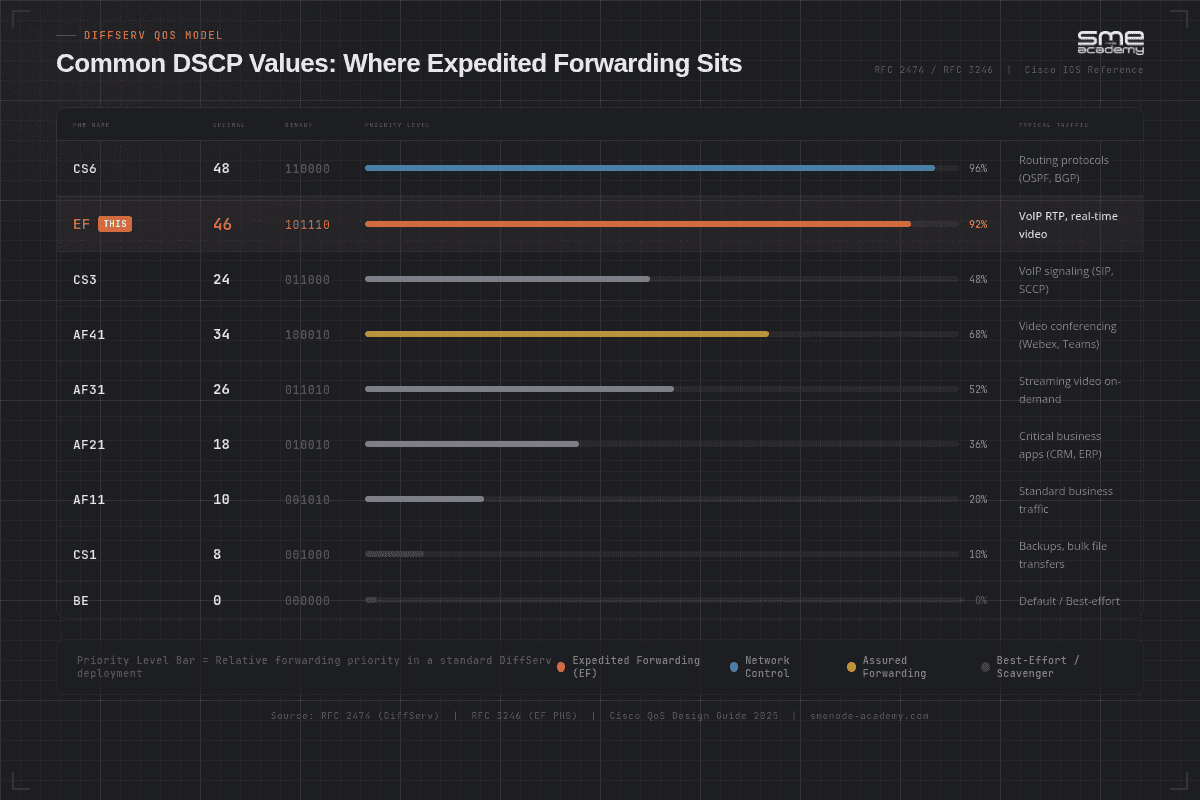Image resolution: width=1200 pixels, height=800 pixels.
Task: Click the gray Best-Effort / Scavenger legend dot
Action: (985, 667)
